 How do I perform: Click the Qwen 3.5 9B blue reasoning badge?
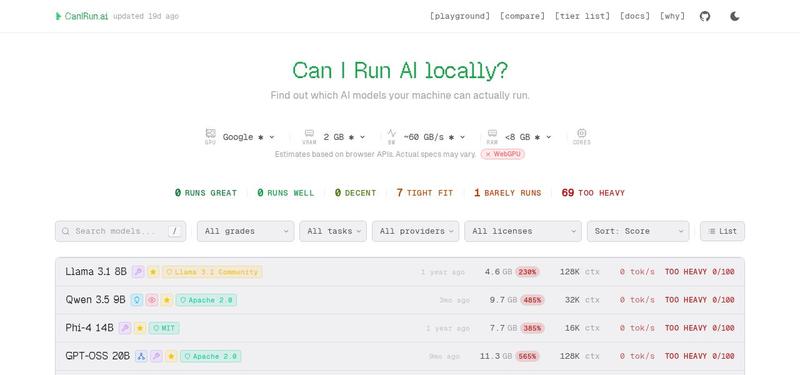pyautogui.click(x=137, y=300)
